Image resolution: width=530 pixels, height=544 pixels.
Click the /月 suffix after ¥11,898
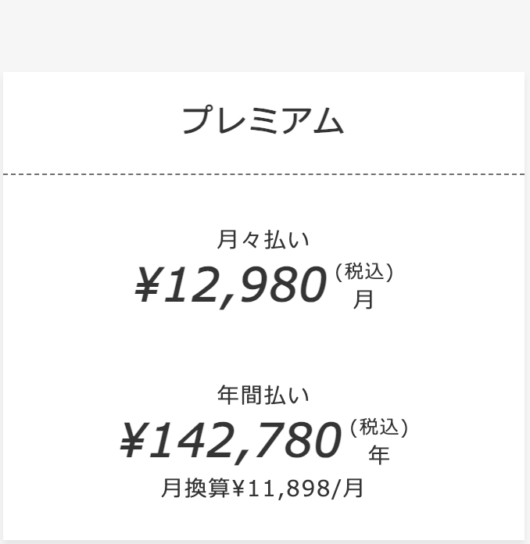tap(347, 488)
